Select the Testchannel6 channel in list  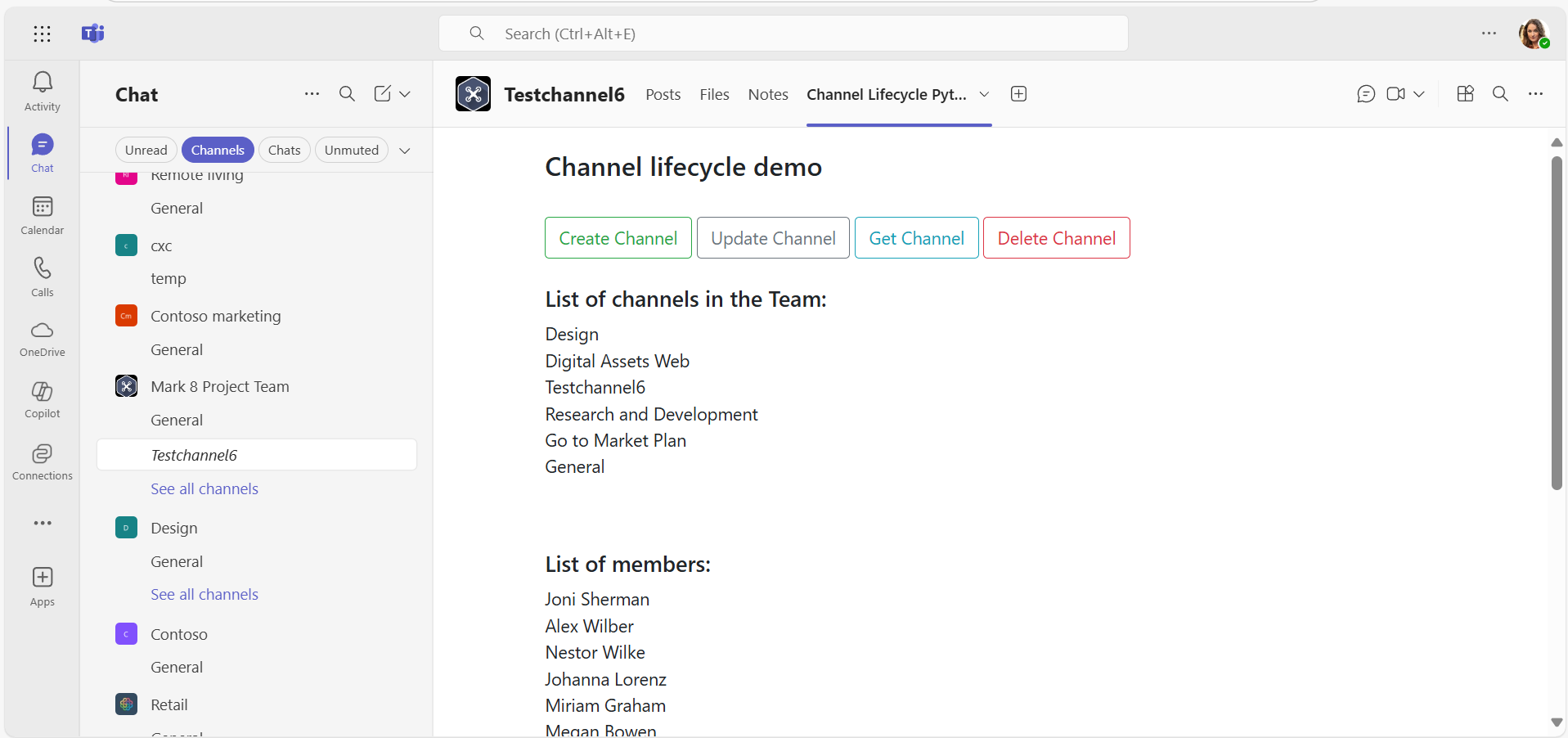point(257,455)
